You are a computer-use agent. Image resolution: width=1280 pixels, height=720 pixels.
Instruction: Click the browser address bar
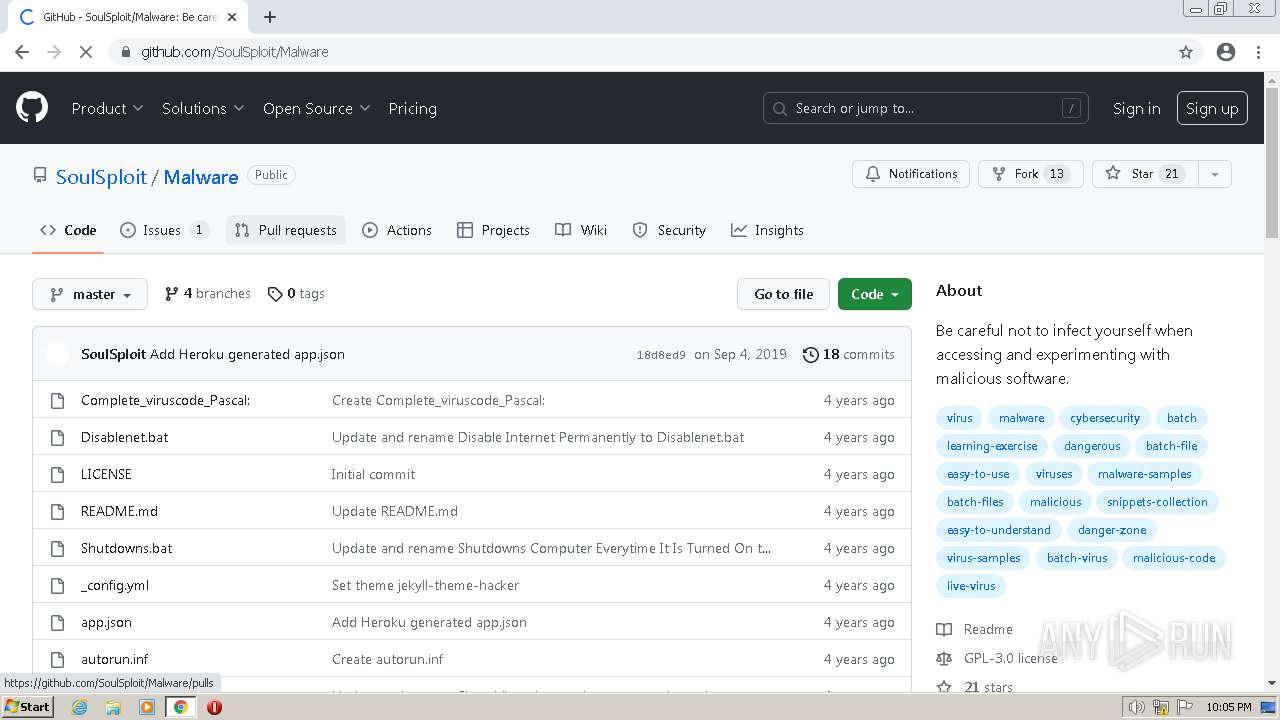tap(640, 52)
